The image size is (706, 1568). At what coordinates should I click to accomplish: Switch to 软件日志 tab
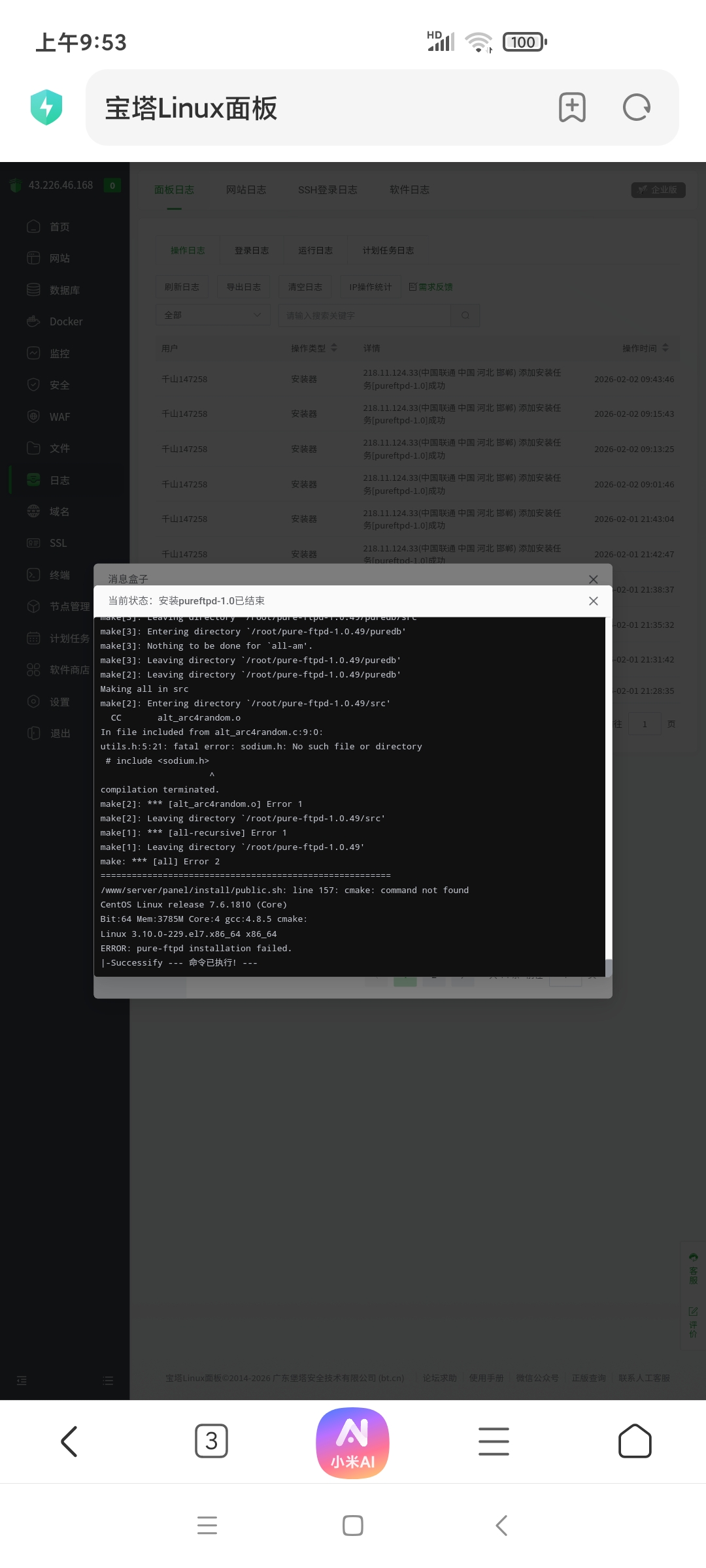[409, 189]
